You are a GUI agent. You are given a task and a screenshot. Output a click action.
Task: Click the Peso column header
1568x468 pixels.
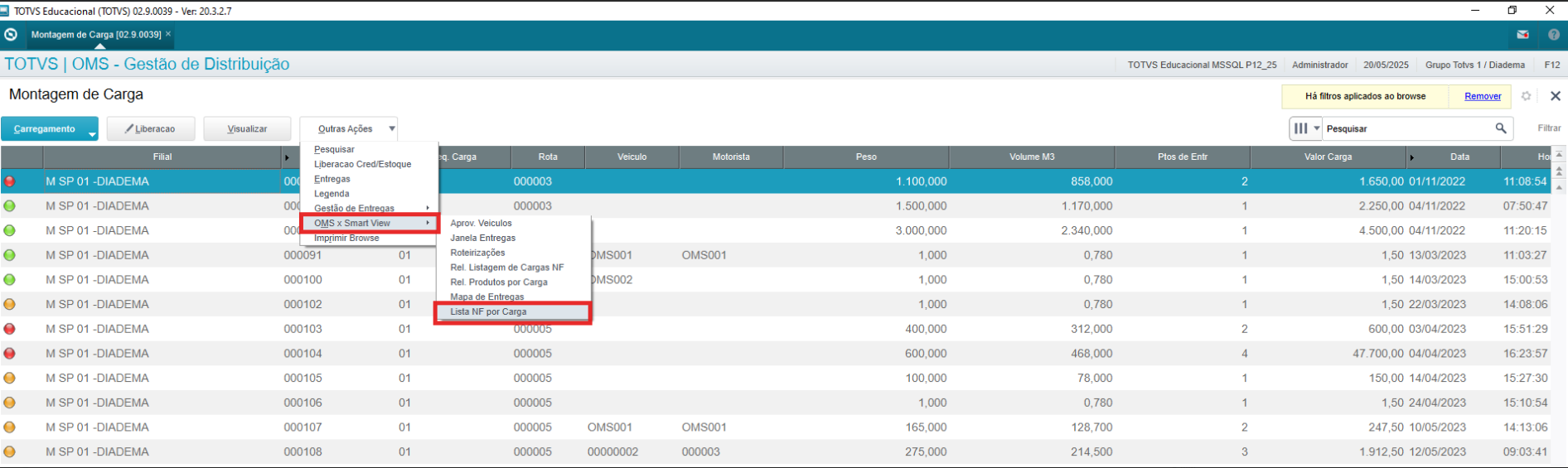click(866, 157)
